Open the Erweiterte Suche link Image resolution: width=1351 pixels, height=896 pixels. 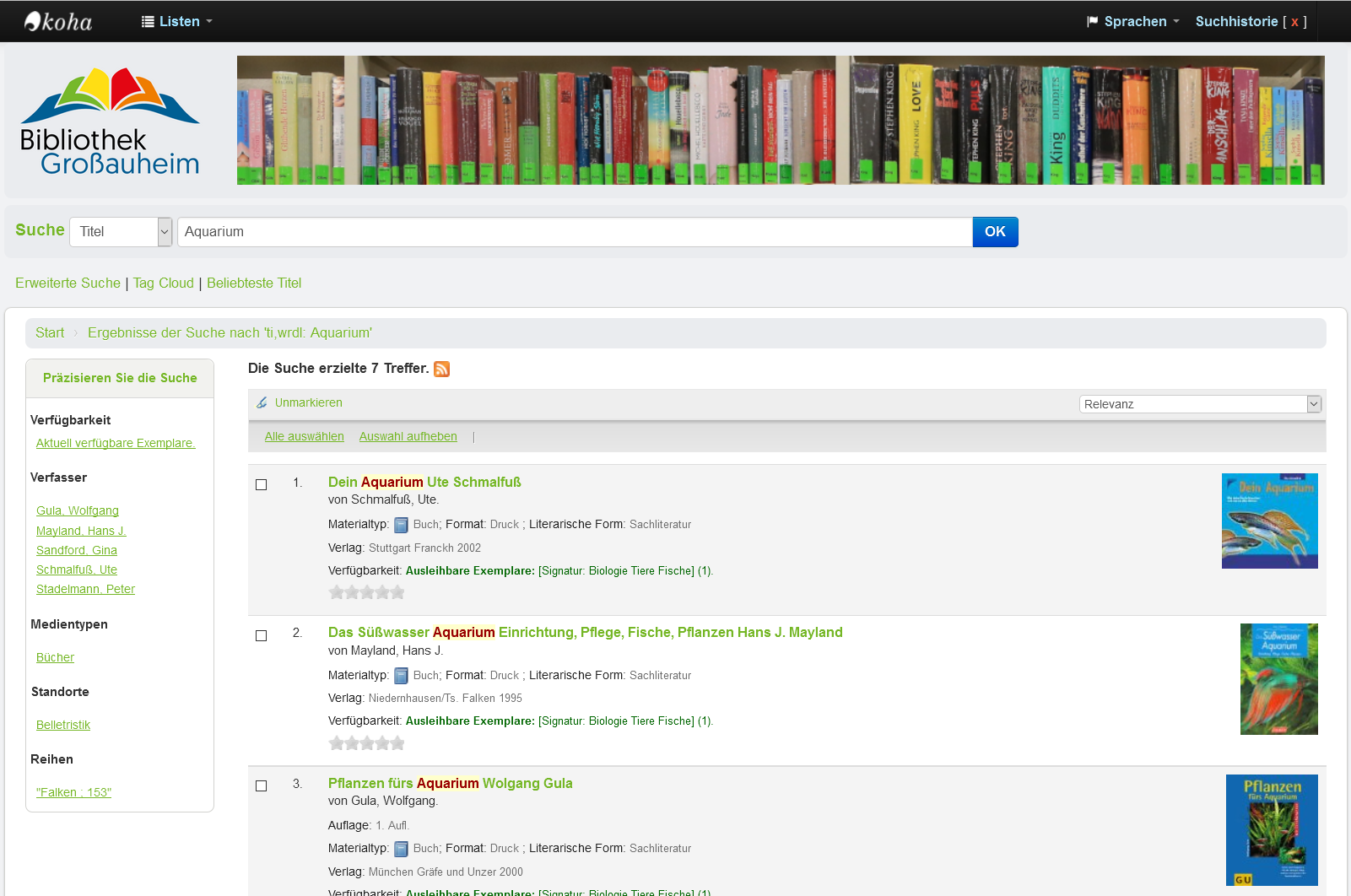point(68,283)
